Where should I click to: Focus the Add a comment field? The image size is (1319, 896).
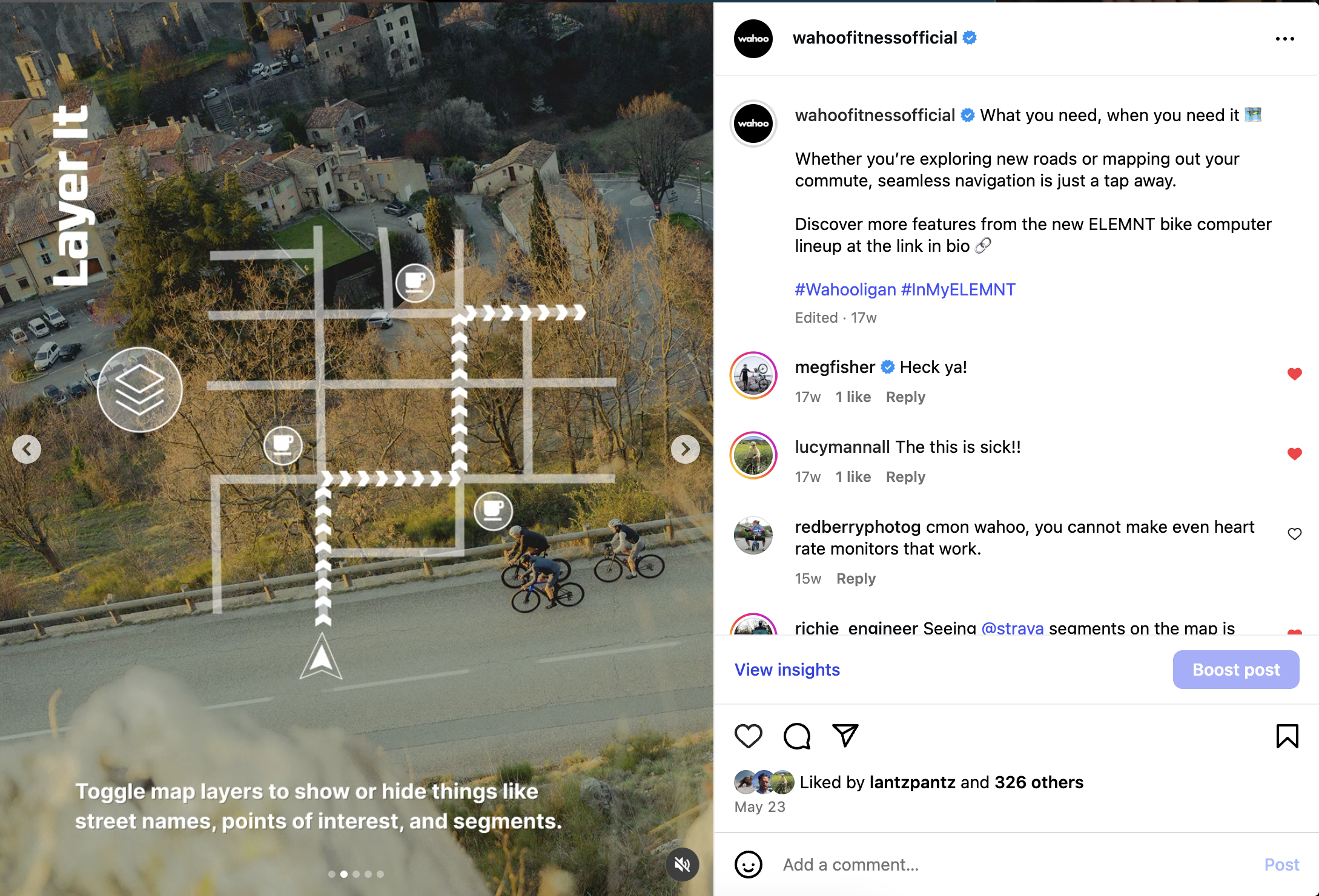tap(1017, 865)
